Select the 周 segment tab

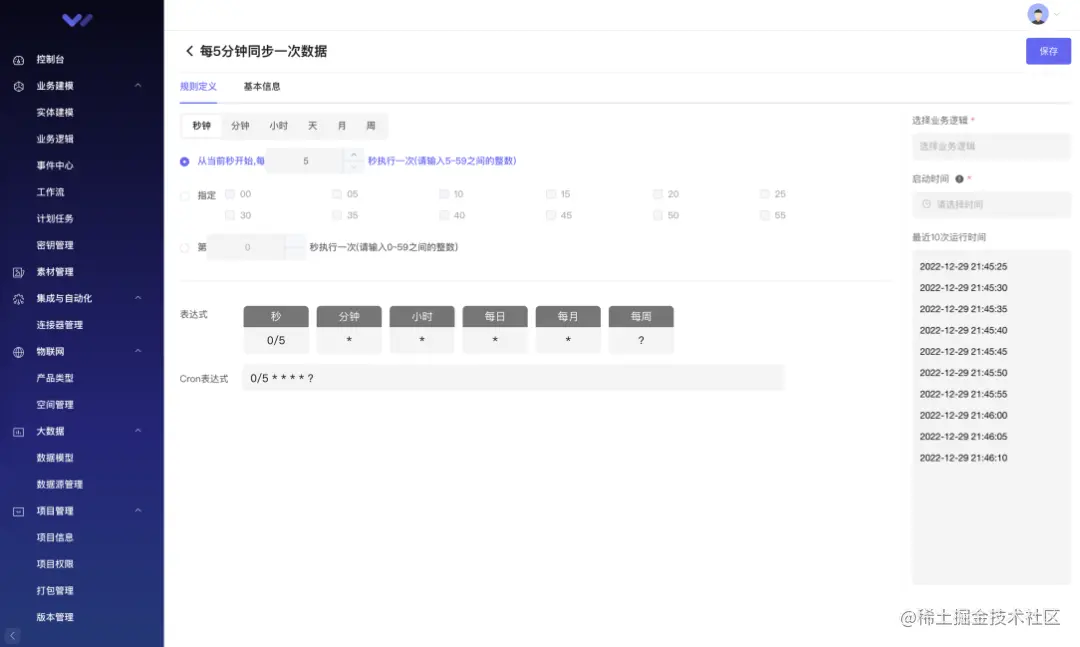coord(371,126)
